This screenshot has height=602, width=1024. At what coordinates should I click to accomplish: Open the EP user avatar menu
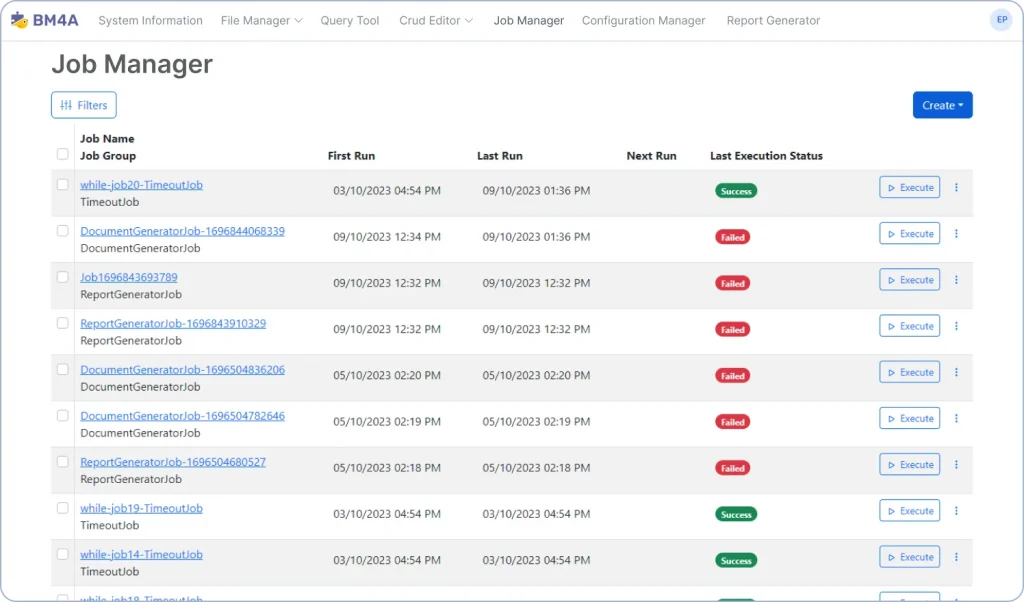1001,20
